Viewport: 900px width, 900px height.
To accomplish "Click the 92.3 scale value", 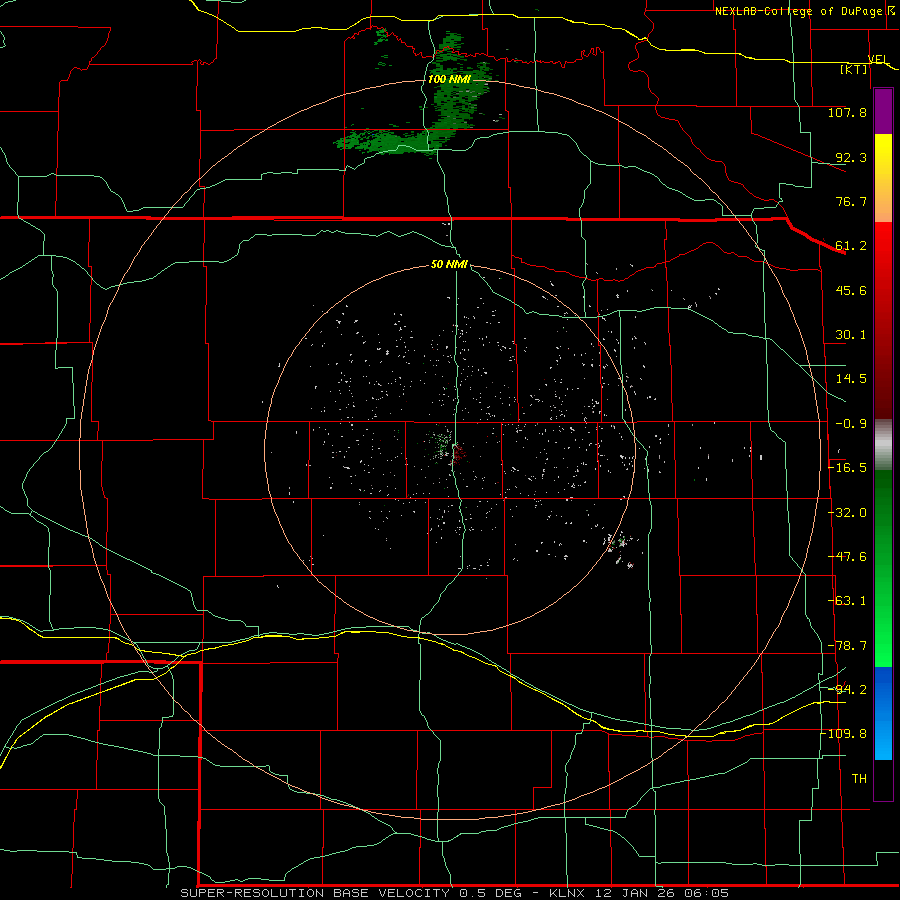I will tap(851, 157).
